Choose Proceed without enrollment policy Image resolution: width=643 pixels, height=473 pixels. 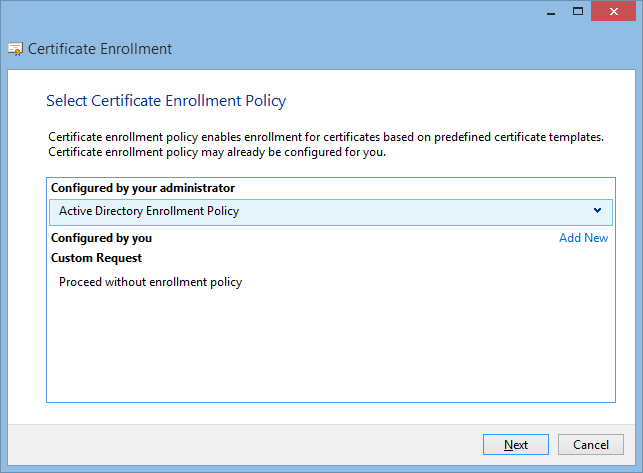tap(150, 282)
